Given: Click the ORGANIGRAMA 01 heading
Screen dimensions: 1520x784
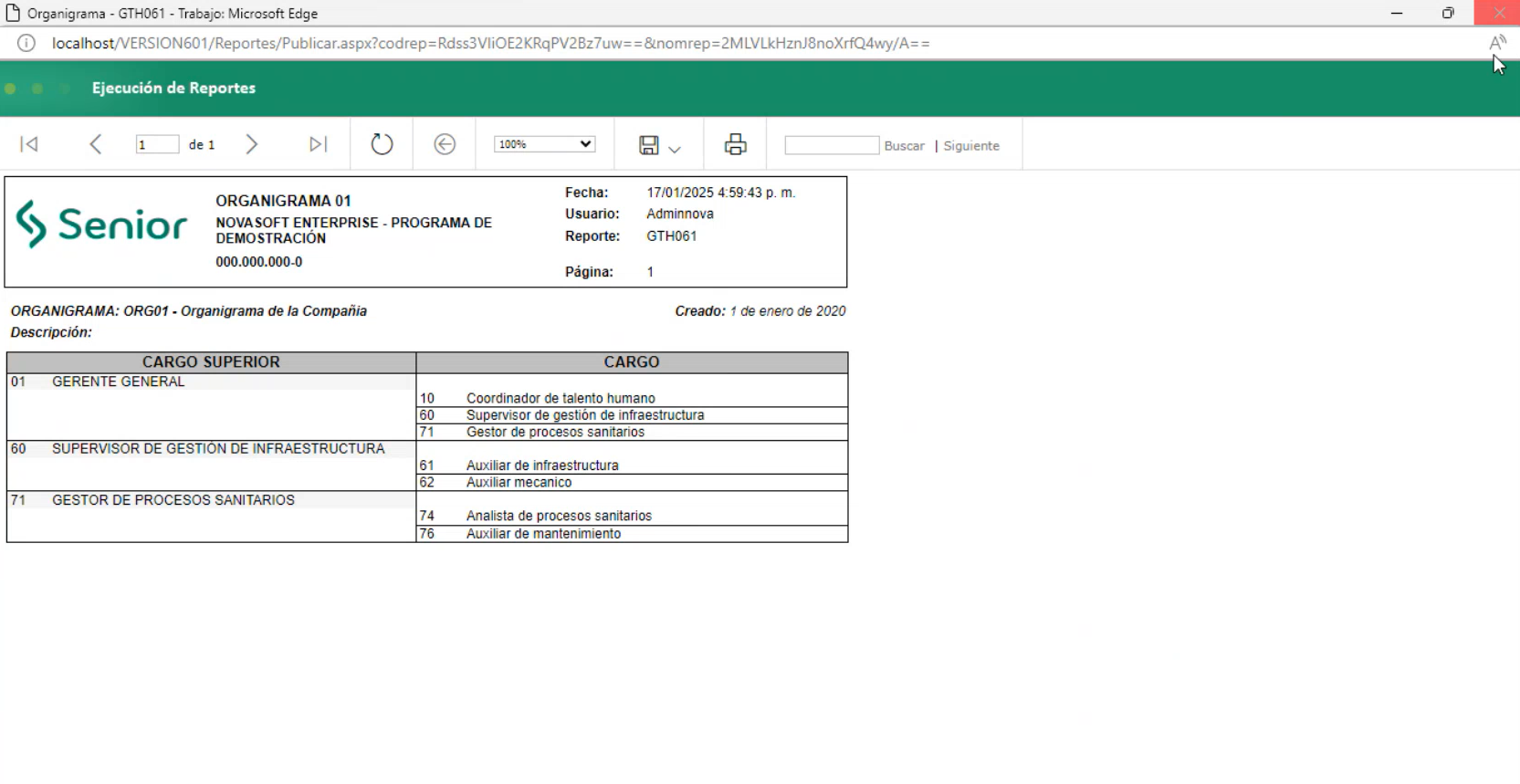Looking at the screenshot, I should (x=283, y=201).
